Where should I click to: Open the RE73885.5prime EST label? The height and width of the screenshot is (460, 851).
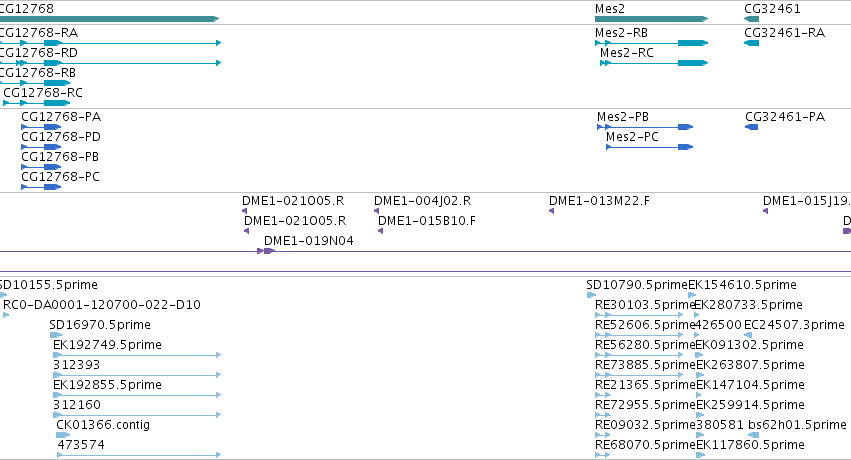645,365
